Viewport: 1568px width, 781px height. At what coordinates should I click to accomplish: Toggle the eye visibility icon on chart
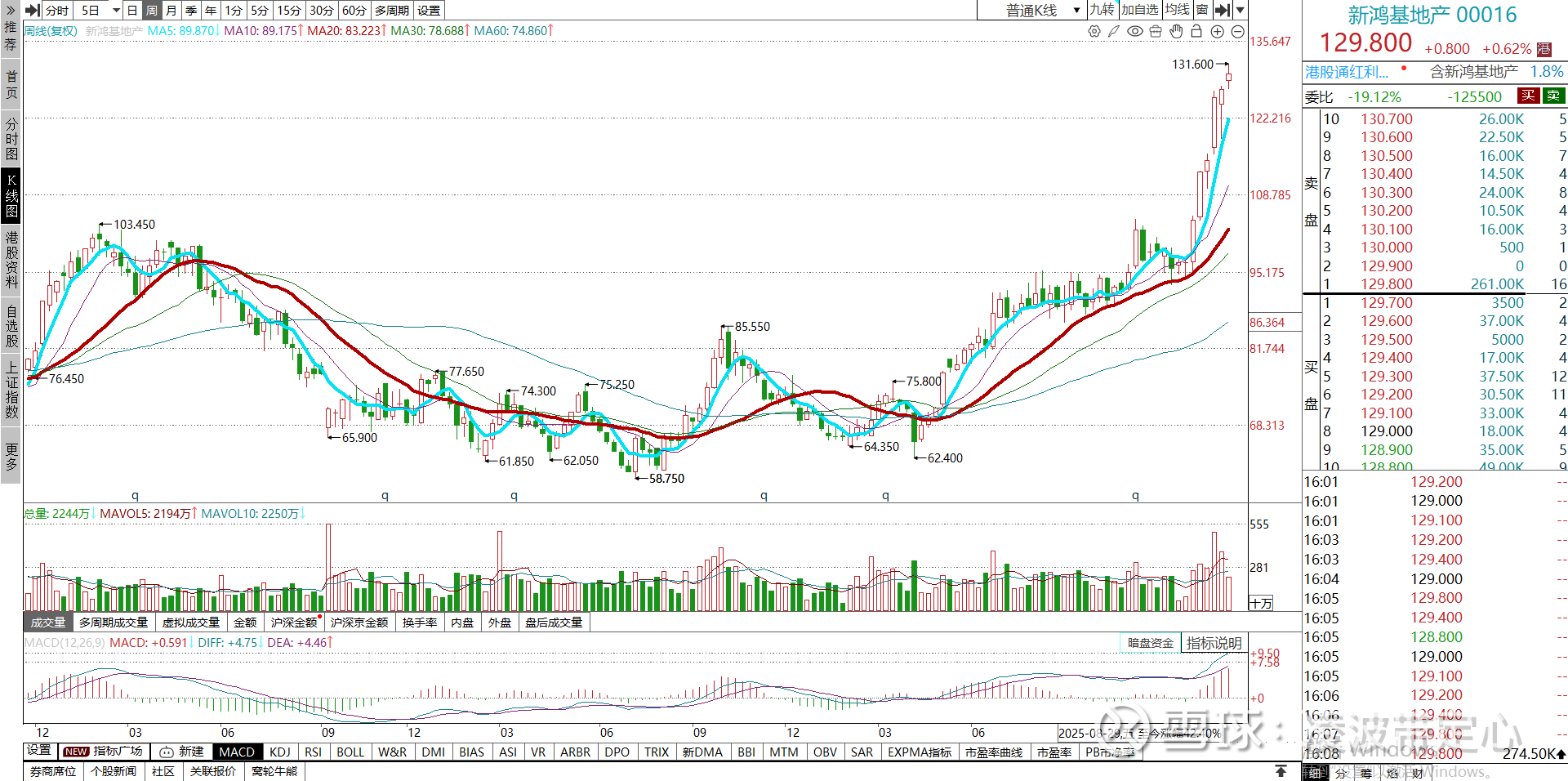(1135, 31)
